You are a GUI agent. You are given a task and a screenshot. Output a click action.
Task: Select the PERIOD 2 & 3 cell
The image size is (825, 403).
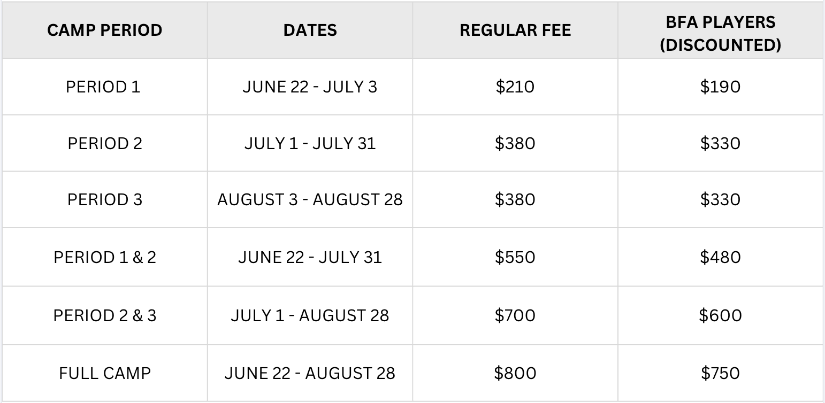(105, 315)
